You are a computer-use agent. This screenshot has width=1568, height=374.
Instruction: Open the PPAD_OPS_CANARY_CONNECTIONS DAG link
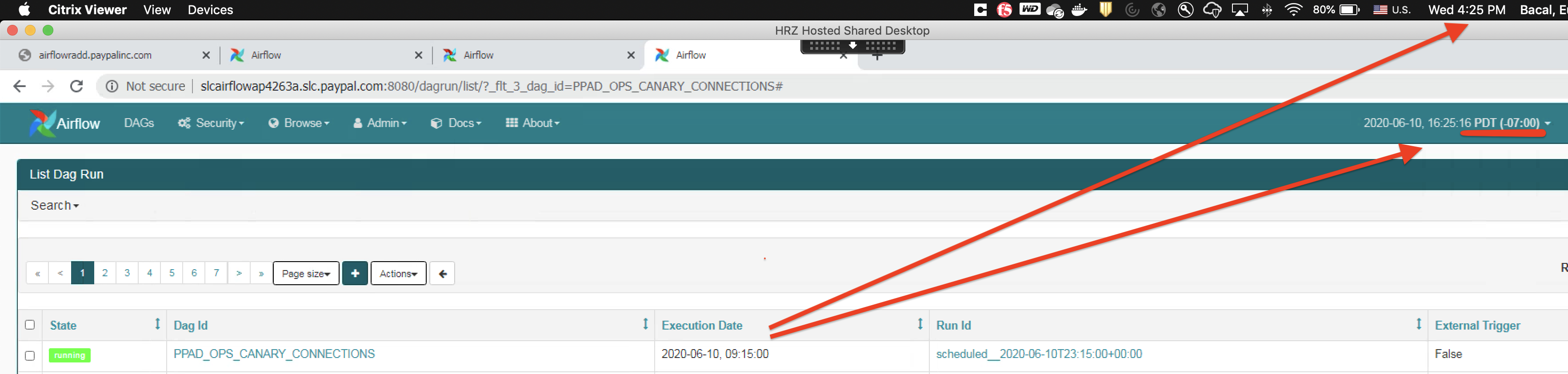(x=274, y=354)
